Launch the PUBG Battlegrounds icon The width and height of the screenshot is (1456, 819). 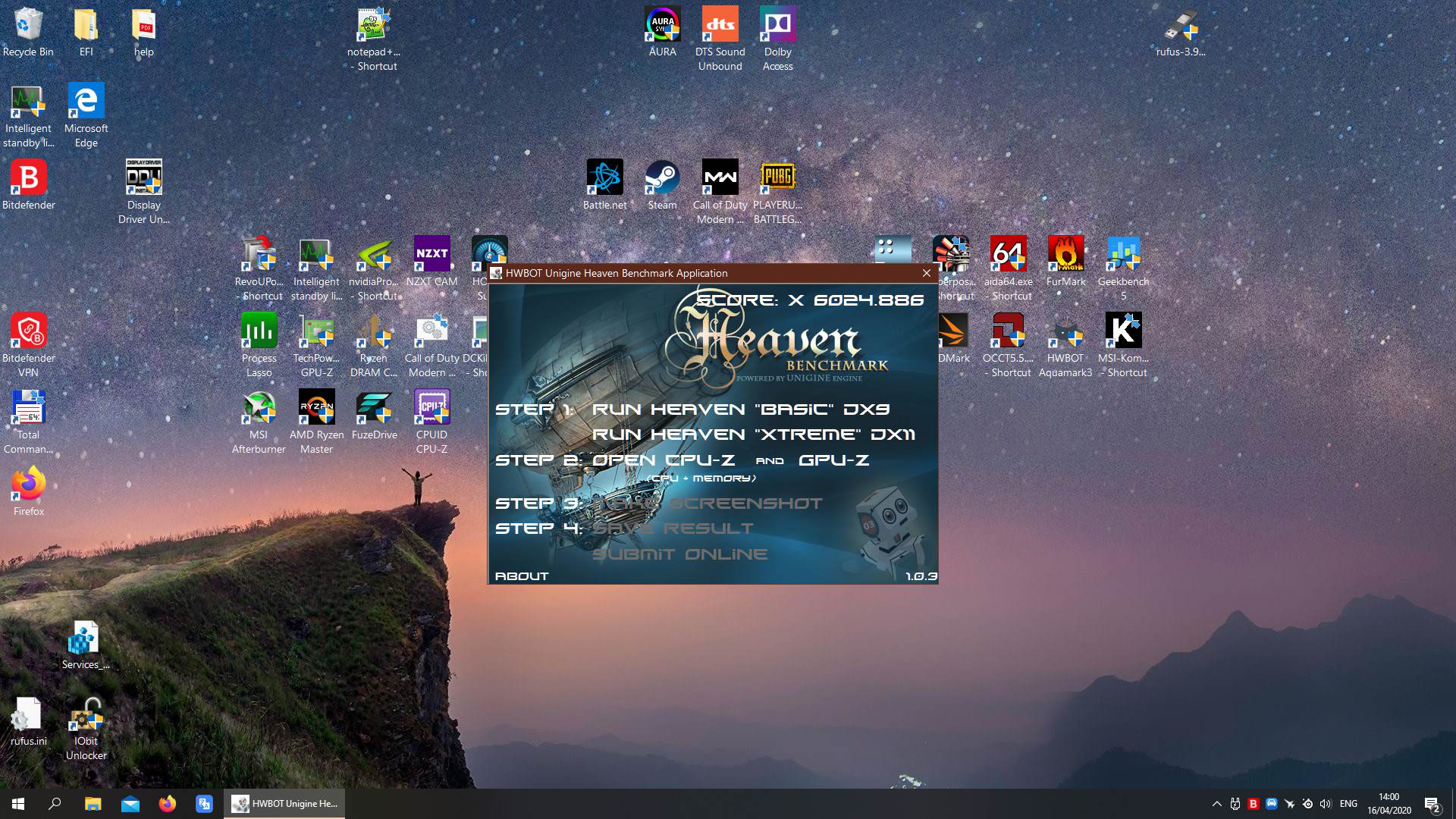coord(777,193)
